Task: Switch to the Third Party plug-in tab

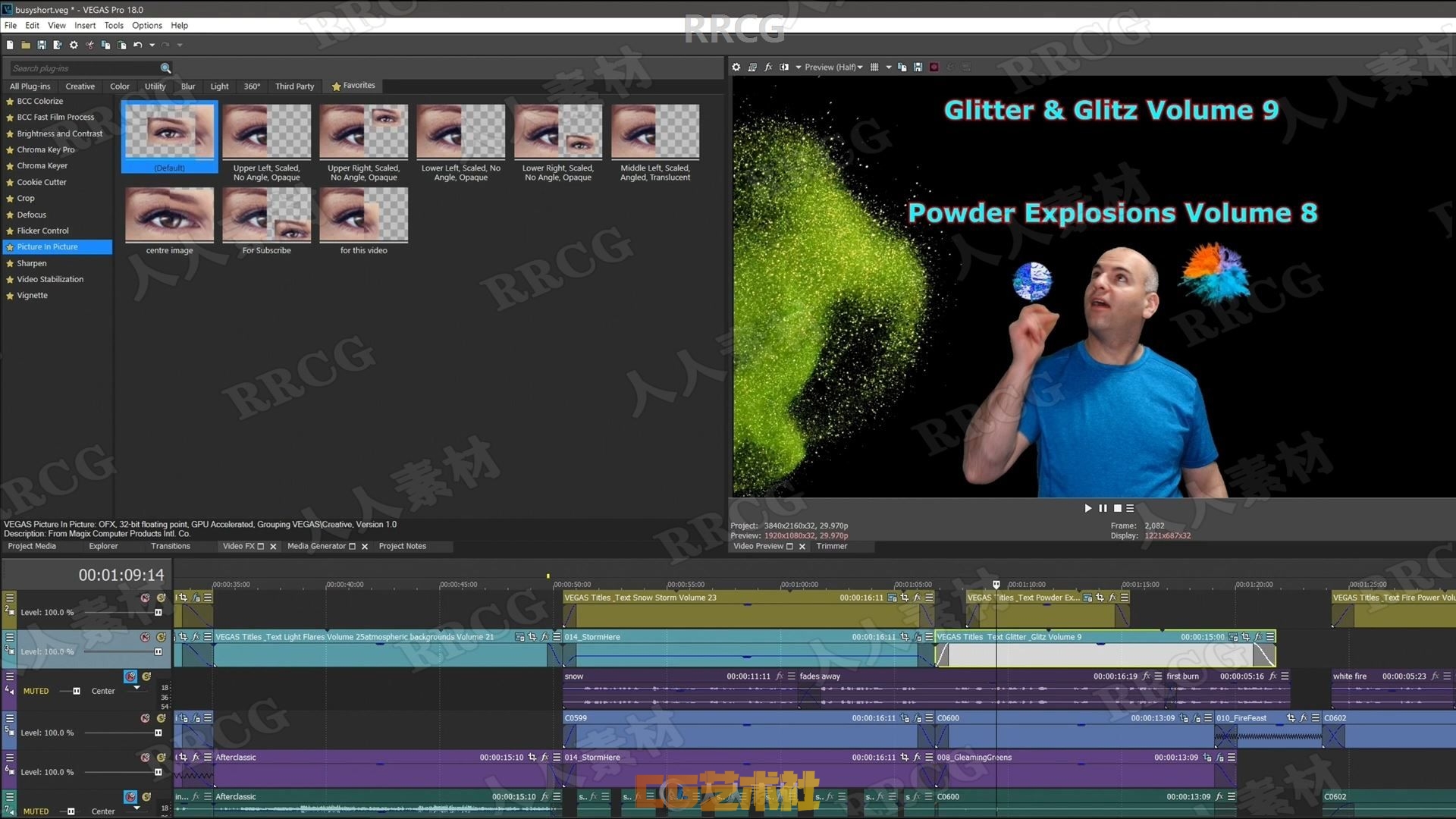Action: coord(294,86)
